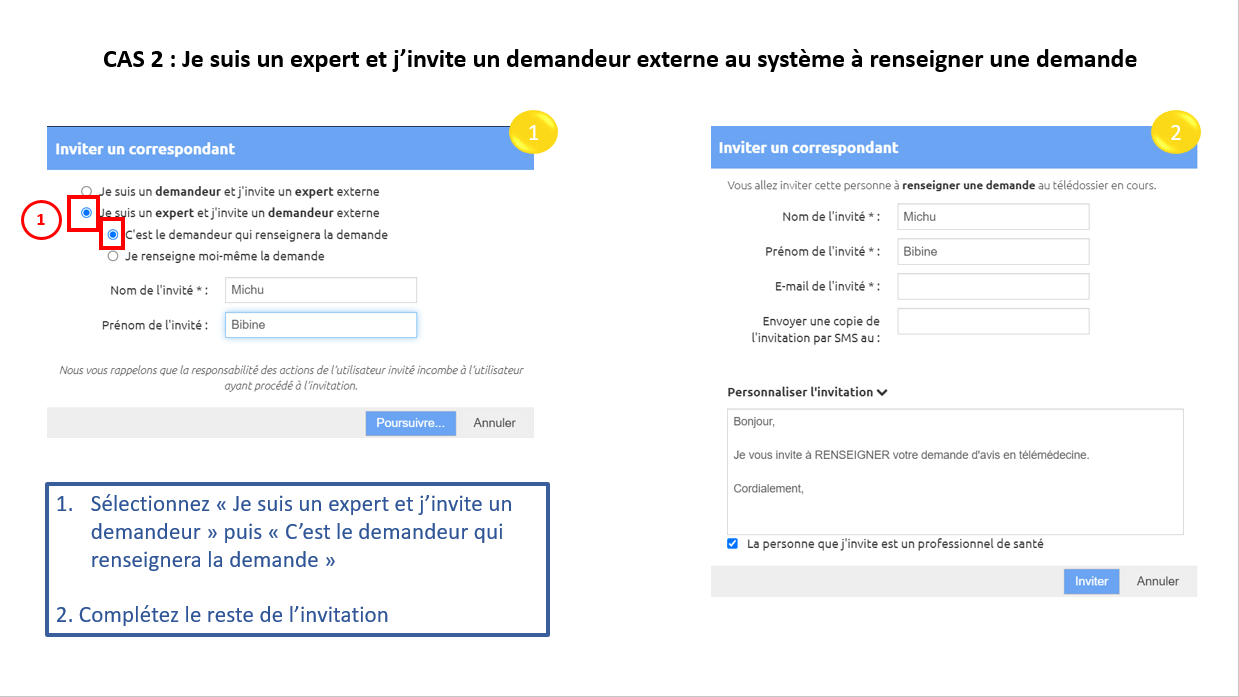Click 'Prénom de l'invité' field in right form
Screen dimensions: 1239x697
coord(992,252)
